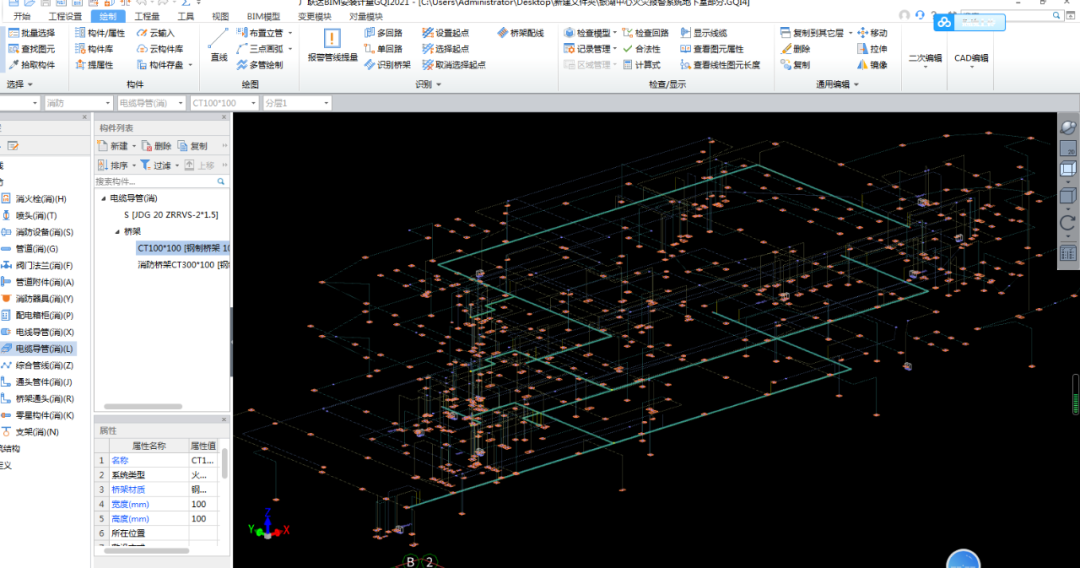Choose the 选择起点 select start point tool

(446, 48)
